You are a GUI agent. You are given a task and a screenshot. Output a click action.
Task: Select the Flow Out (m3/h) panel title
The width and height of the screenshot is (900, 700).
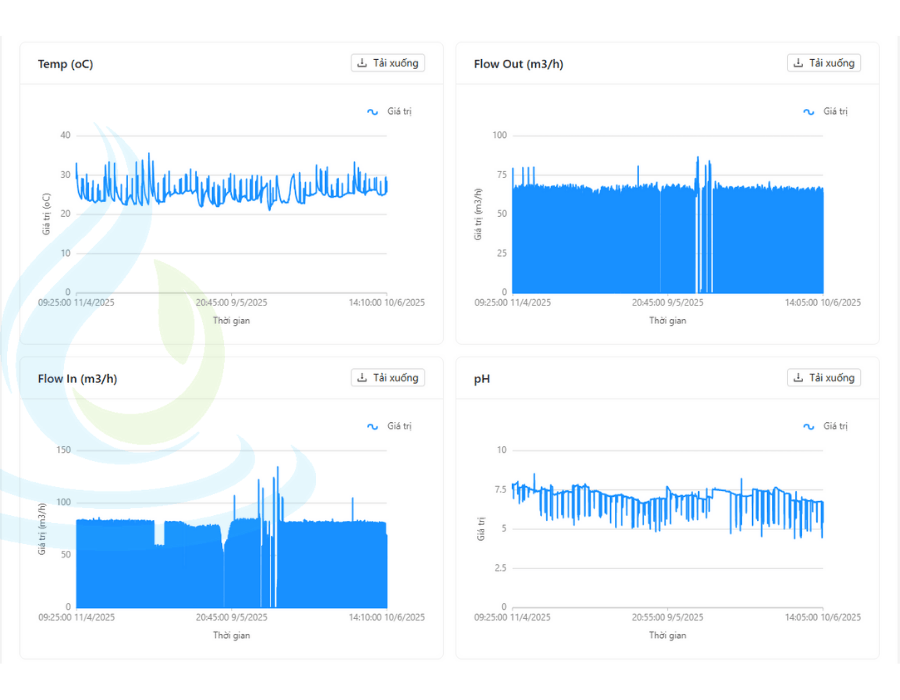click(519, 64)
